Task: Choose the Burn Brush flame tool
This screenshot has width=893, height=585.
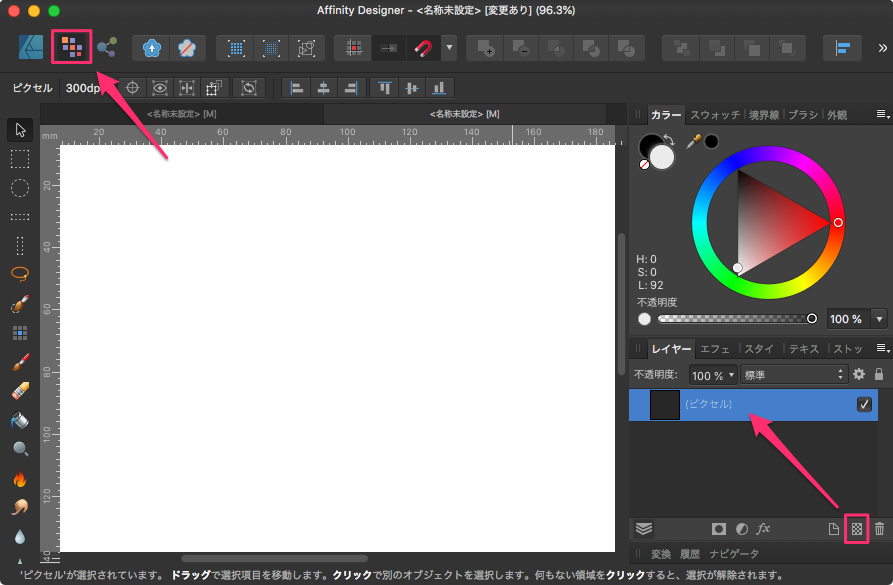Action: 20,479
